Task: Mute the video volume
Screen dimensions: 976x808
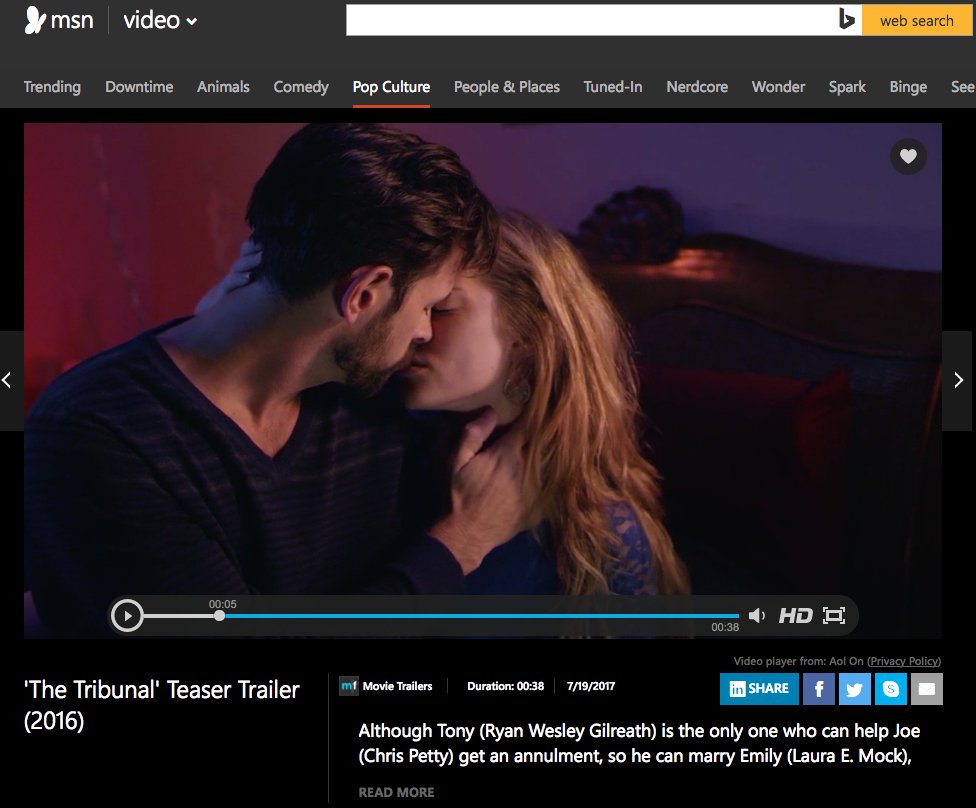Action: pyautogui.click(x=756, y=616)
